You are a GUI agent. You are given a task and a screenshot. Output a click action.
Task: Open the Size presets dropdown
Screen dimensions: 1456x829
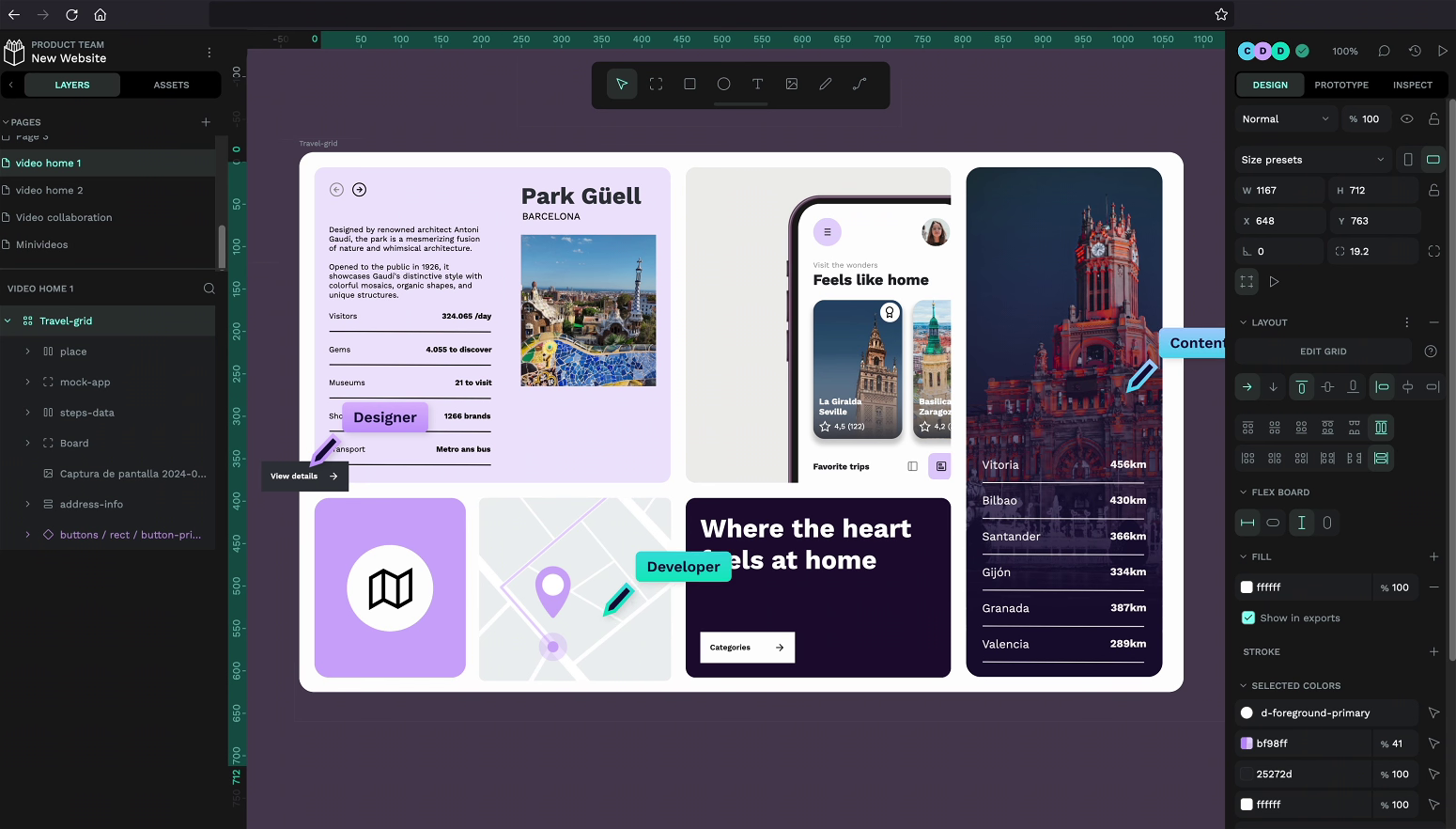[1313, 160]
